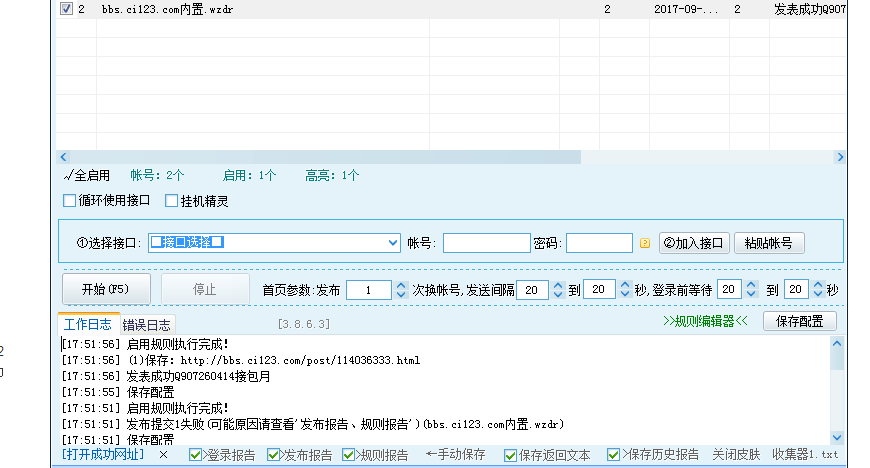Viewport: 870px width, 468px height.
Task: Click the table's scroll right arrow
Action: coord(840,157)
